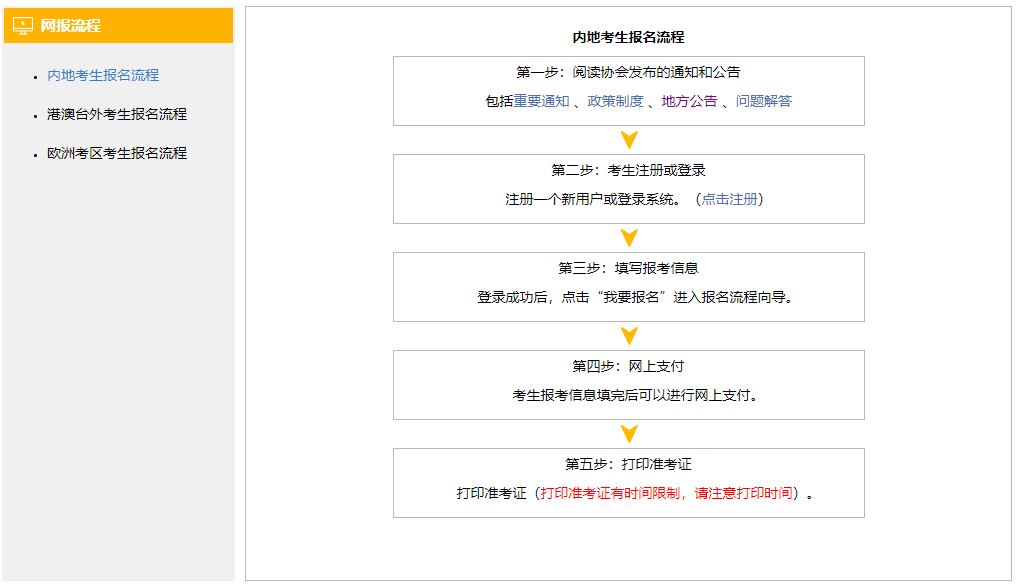Click the yellow arrow below the 第三步 box
Screen dimensions: 1018x586
pyautogui.click(x=629, y=336)
